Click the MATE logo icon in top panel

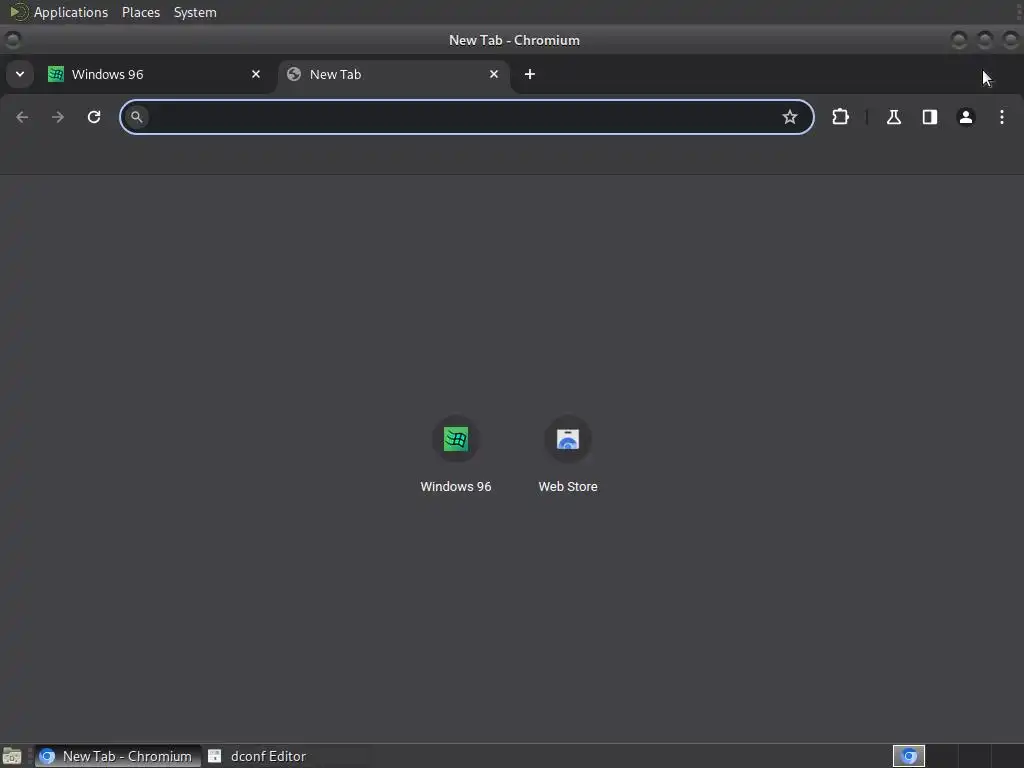point(18,12)
